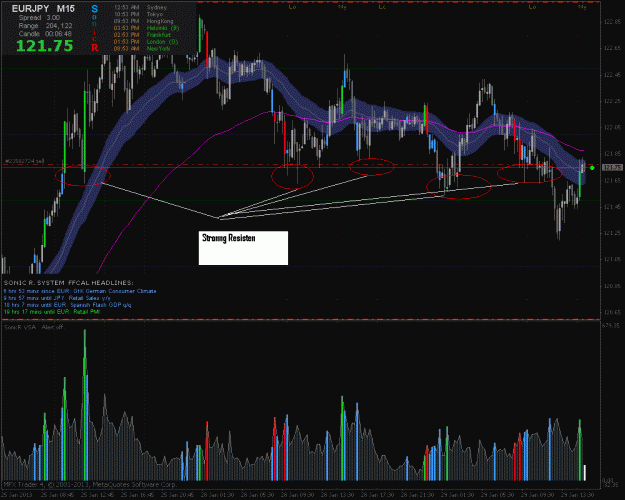Click 120.65 on the price scale

[612, 312]
